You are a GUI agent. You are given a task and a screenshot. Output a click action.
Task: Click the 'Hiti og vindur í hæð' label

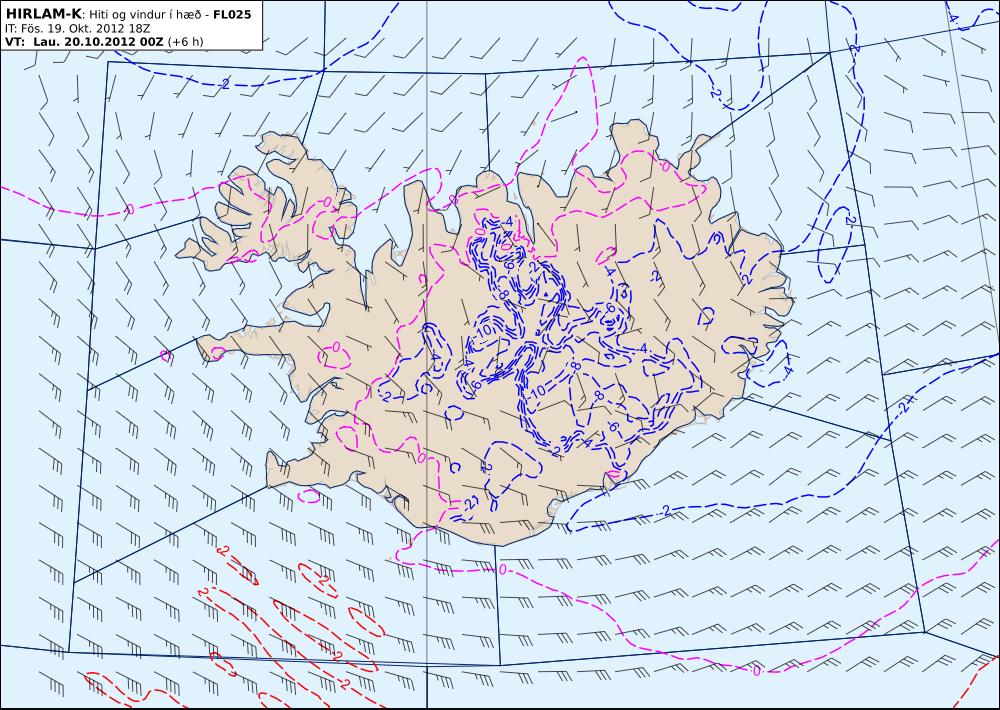pos(145,14)
